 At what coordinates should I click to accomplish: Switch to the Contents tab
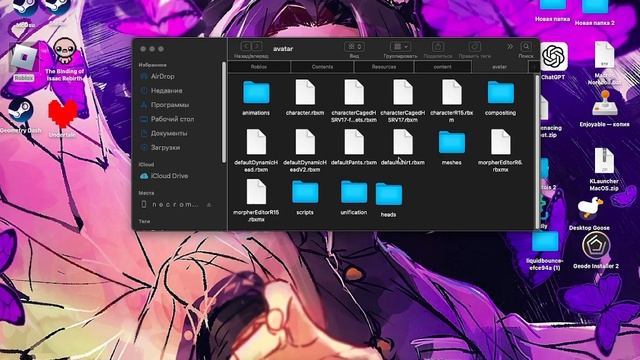(322, 67)
